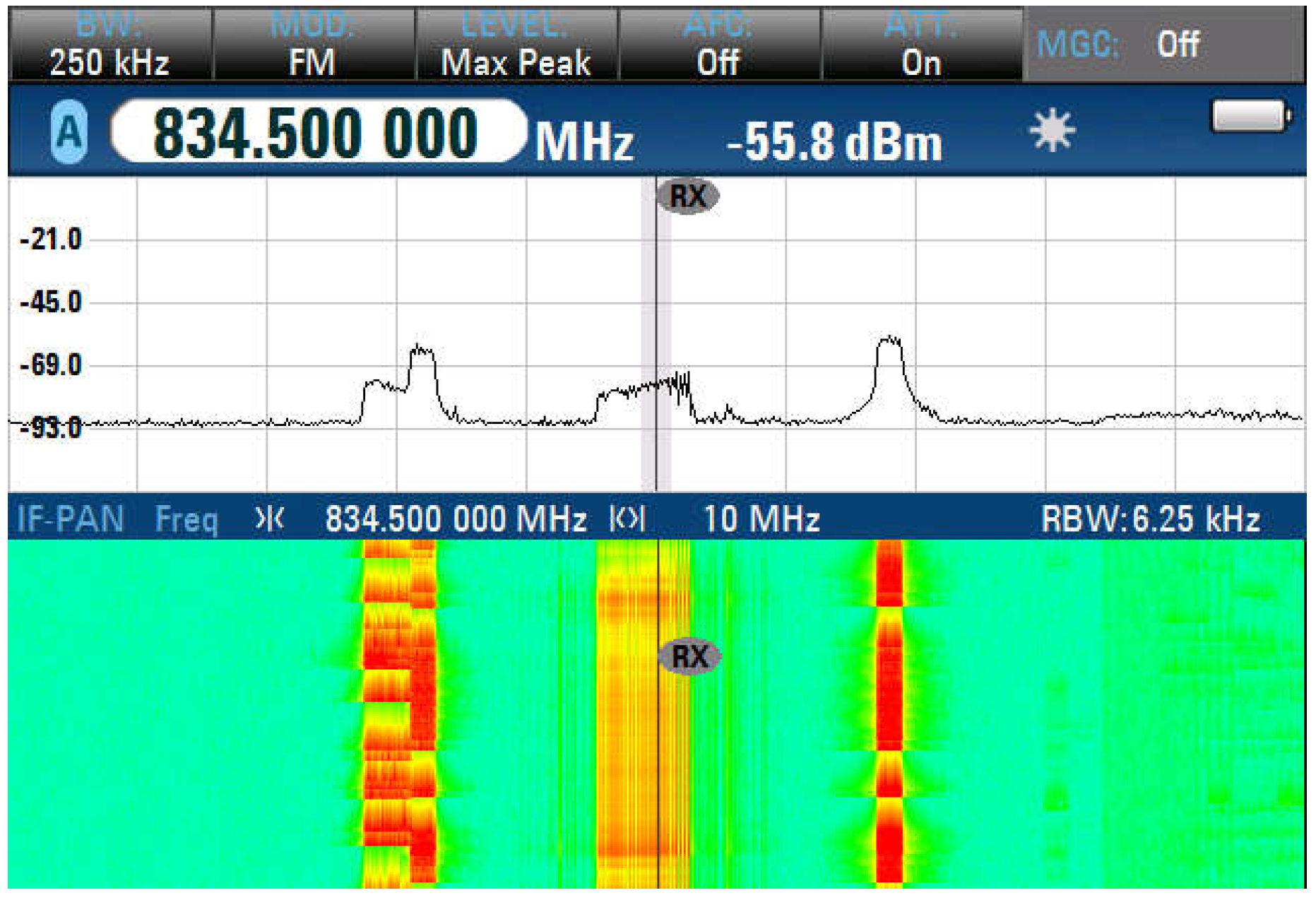
Task: Click the center frequency icon beside Freq
Action: [x=269, y=519]
